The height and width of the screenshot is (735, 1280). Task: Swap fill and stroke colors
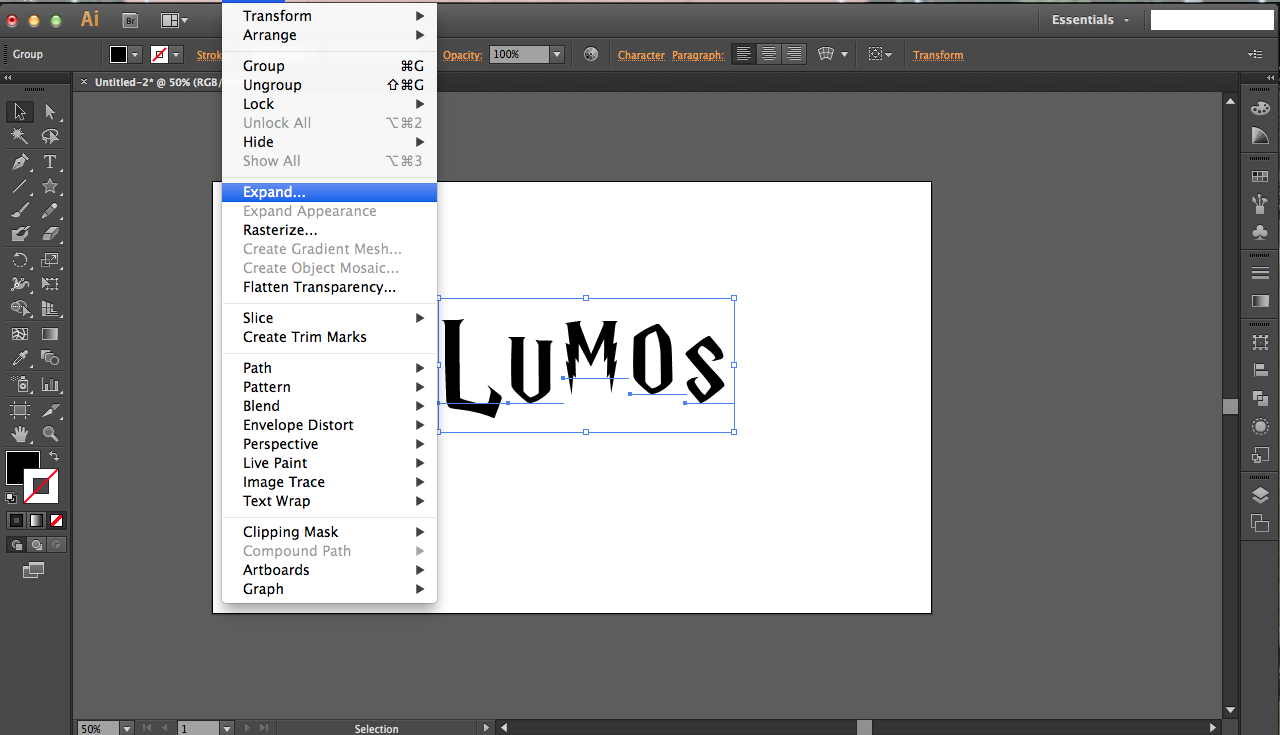coord(55,456)
